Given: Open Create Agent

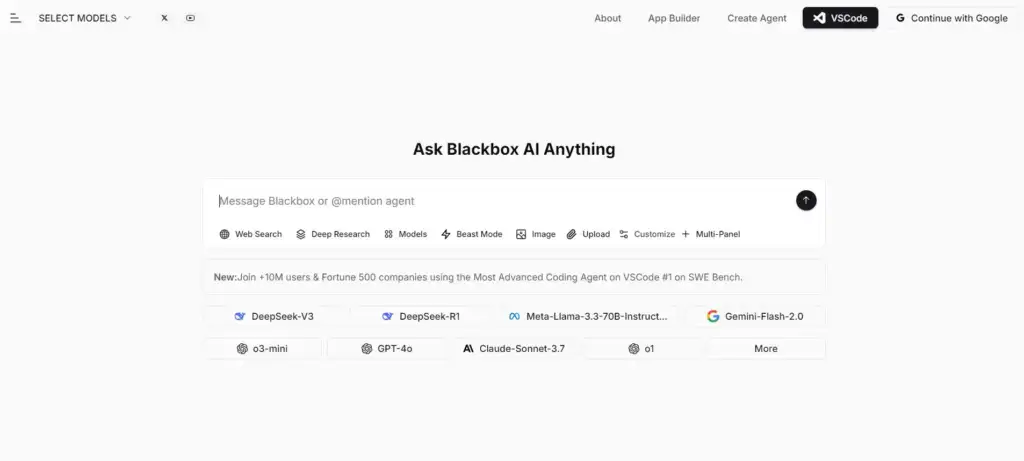Looking at the screenshot, I should click(757, 18).
